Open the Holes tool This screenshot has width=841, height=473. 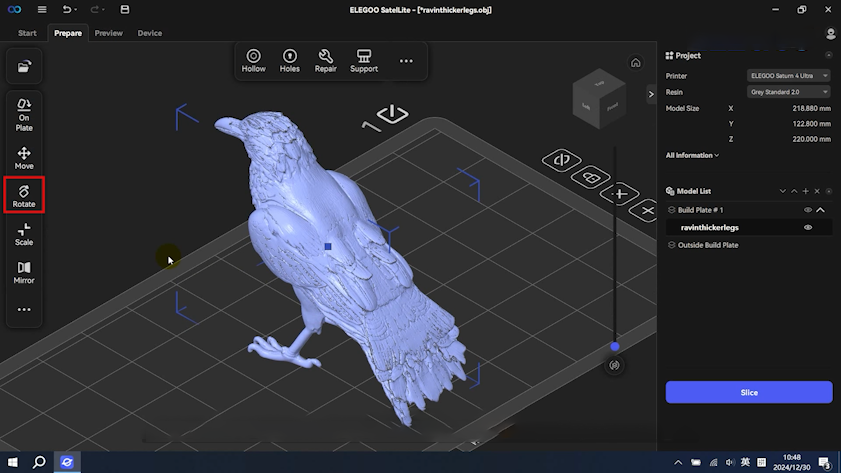290,61
